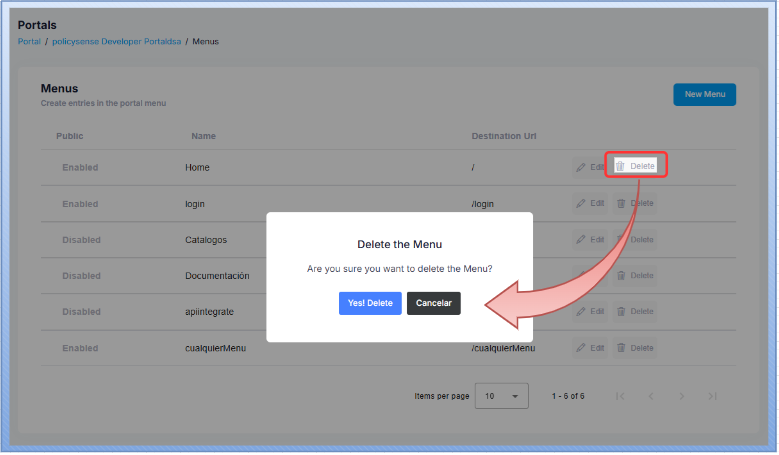Click the Destination Url column header

(x=503, y=136)
